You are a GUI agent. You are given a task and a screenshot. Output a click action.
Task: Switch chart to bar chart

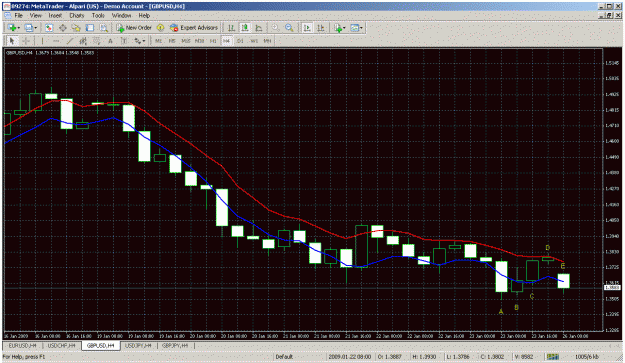point(231,27)
